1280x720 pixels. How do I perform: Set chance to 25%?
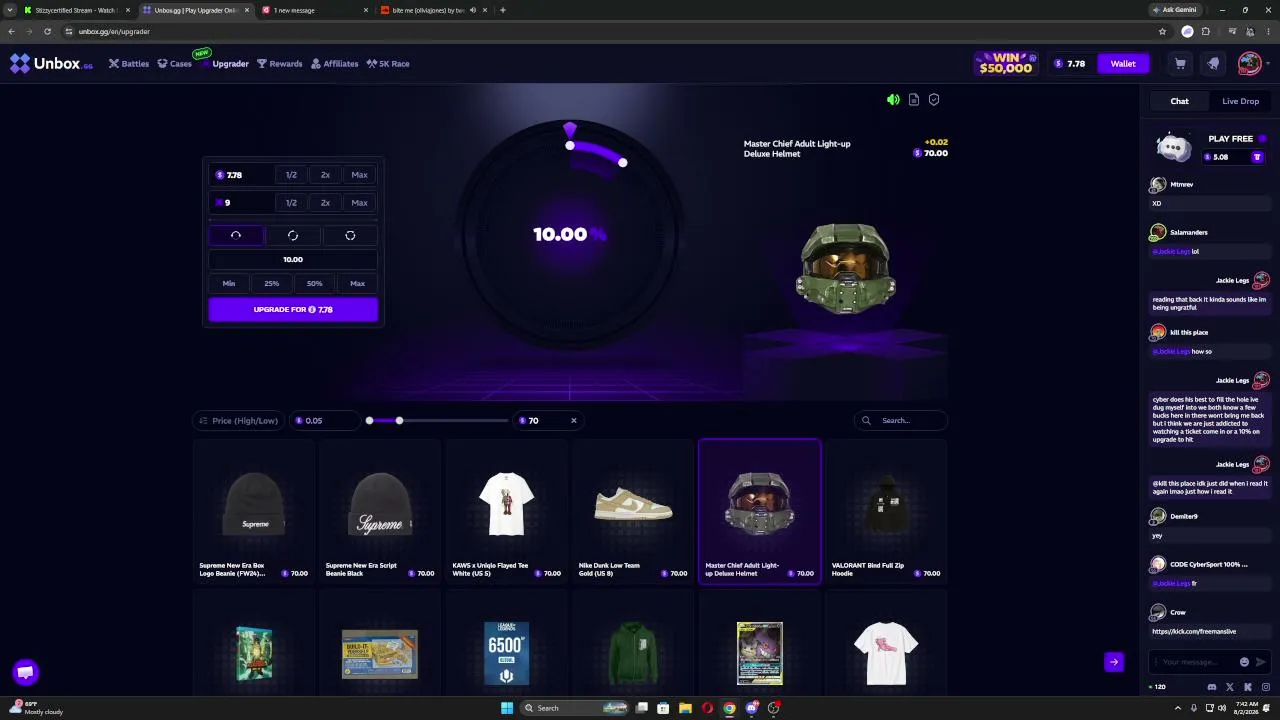tap(272, 284)
